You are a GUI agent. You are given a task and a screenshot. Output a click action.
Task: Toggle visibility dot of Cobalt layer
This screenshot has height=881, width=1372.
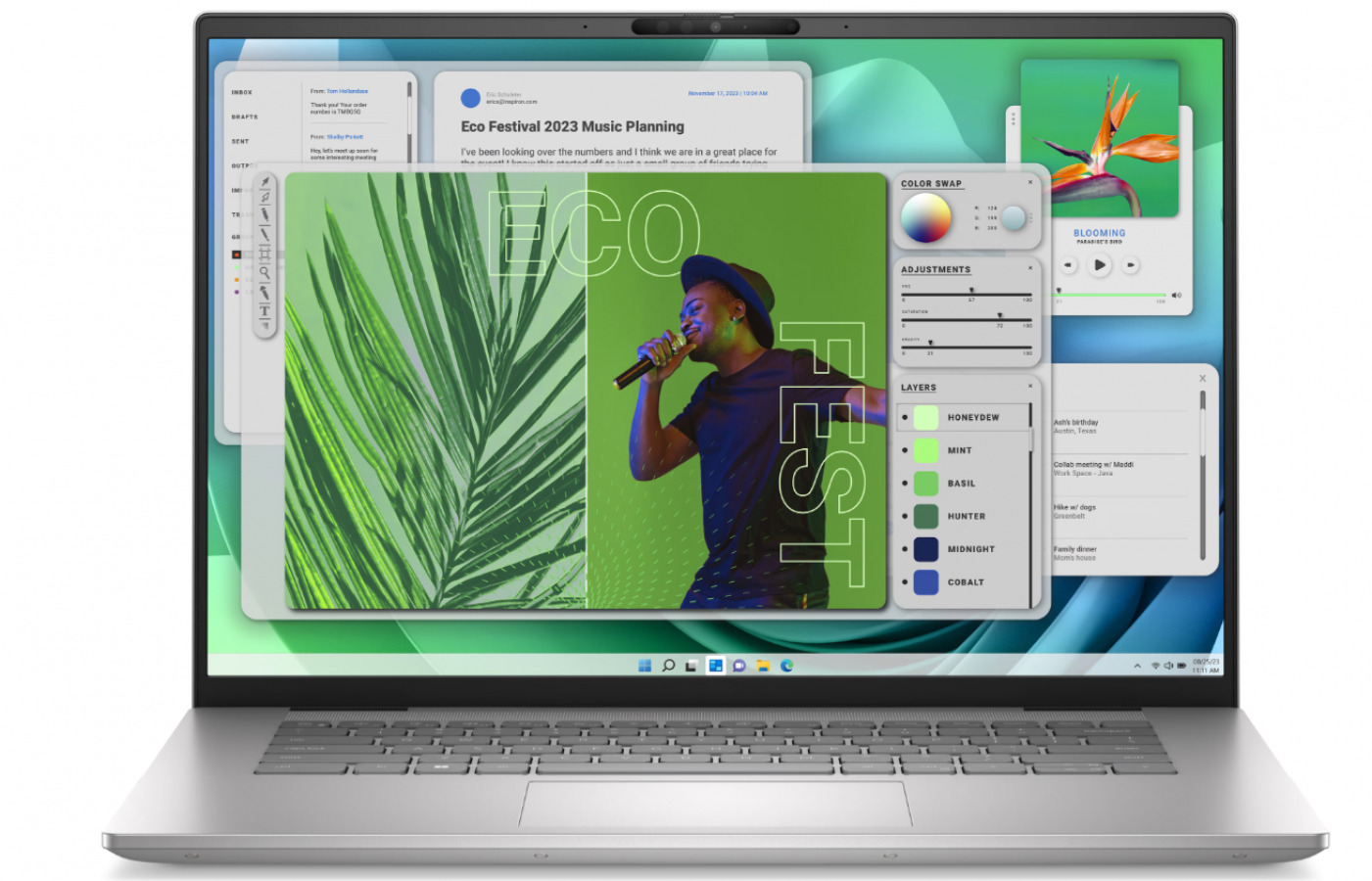[x=904, y=582]
